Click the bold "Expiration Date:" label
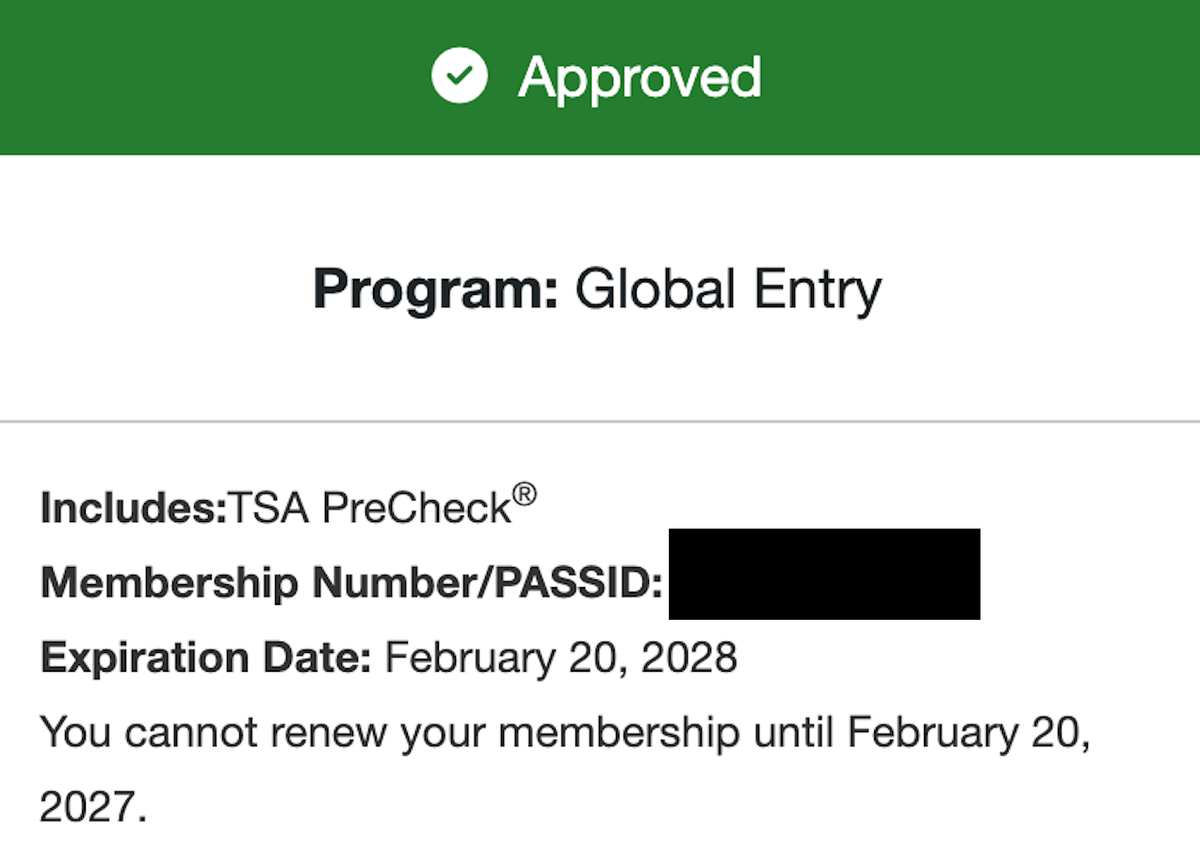The height and width of the screenshot is (863, 1200). 206,658
